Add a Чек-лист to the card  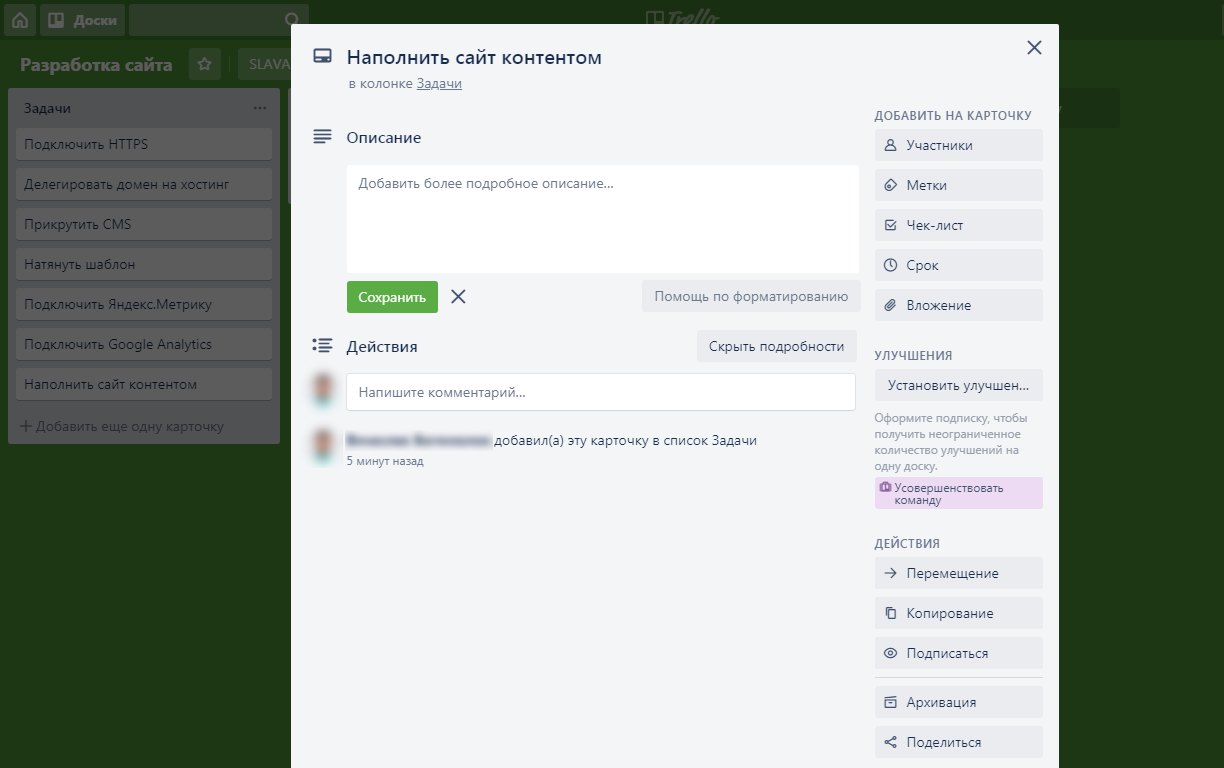[958, 225]
